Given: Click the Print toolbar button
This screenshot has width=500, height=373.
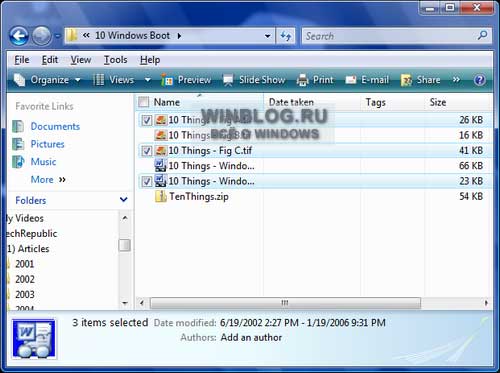Looking at the screenshot, I should click(x=315, y=80).
